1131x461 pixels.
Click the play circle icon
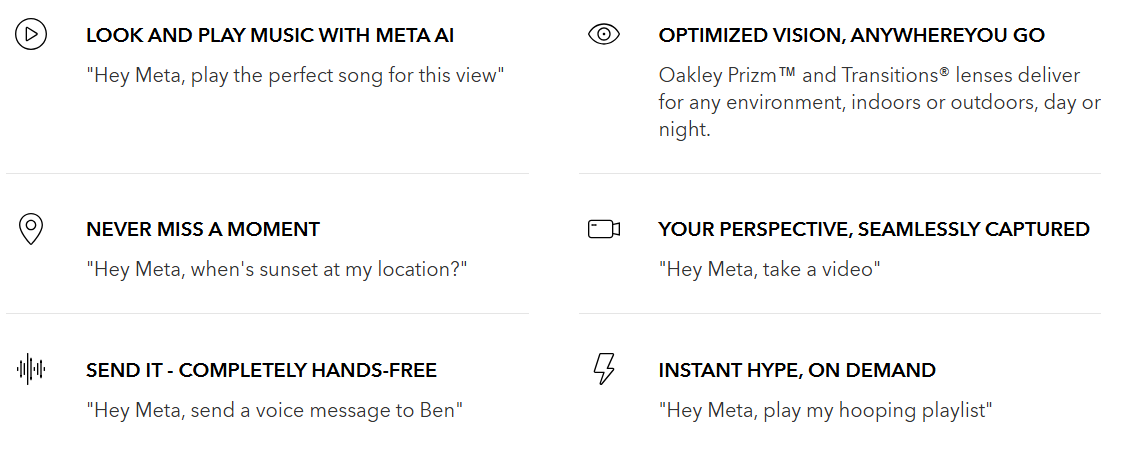tap(31, 35)
